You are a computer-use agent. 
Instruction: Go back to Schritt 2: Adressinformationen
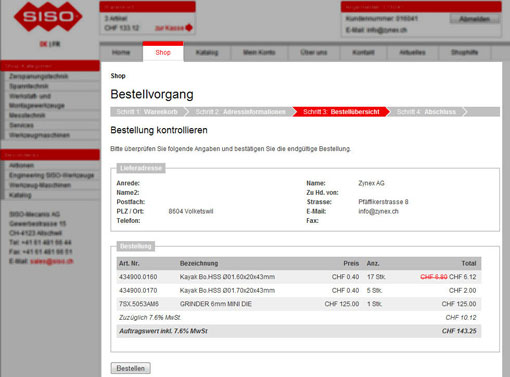[x=240, y=112]
